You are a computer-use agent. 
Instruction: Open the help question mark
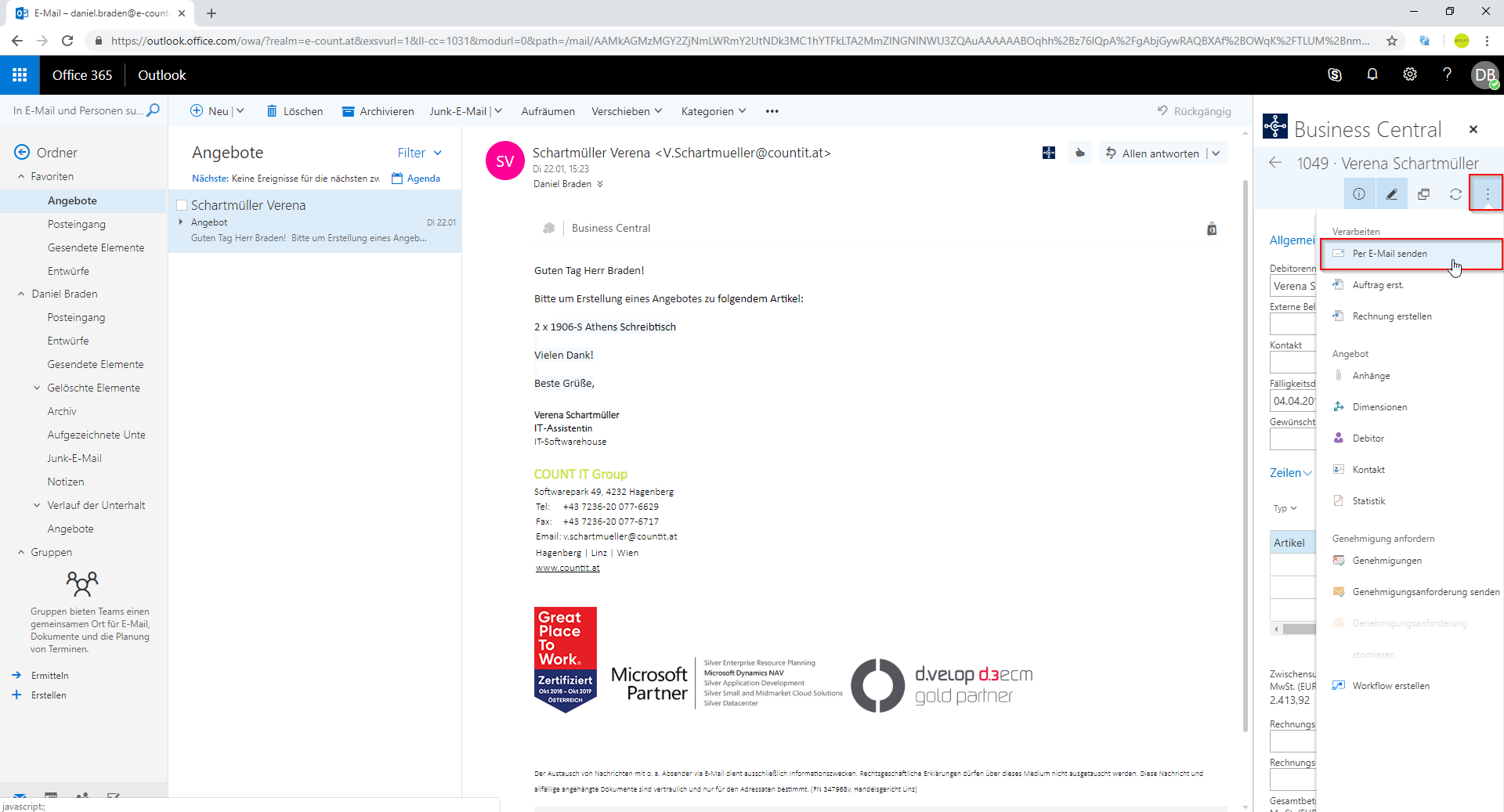coord(1447,74)
